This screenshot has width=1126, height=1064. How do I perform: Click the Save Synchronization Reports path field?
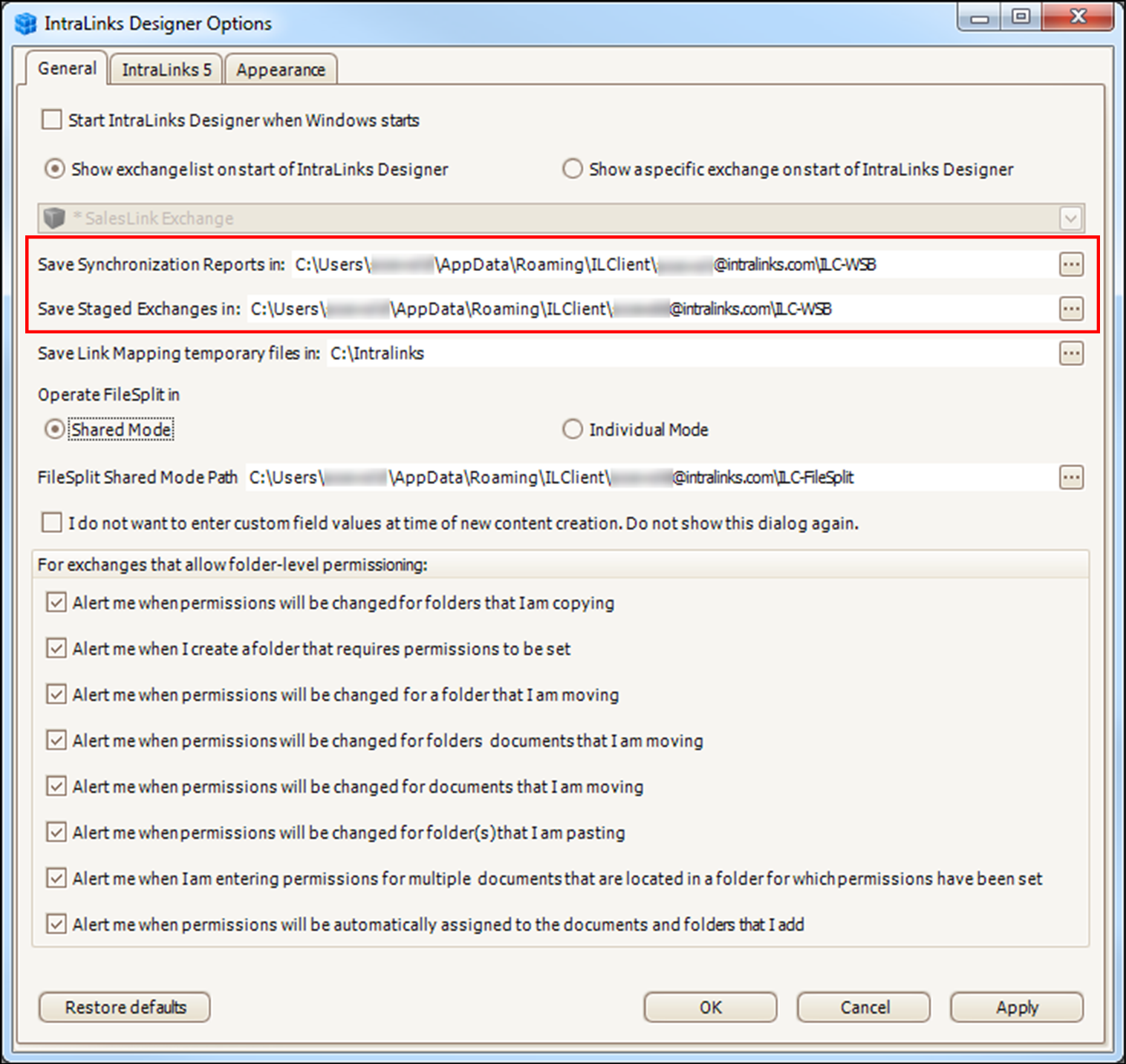click(673, 264)
